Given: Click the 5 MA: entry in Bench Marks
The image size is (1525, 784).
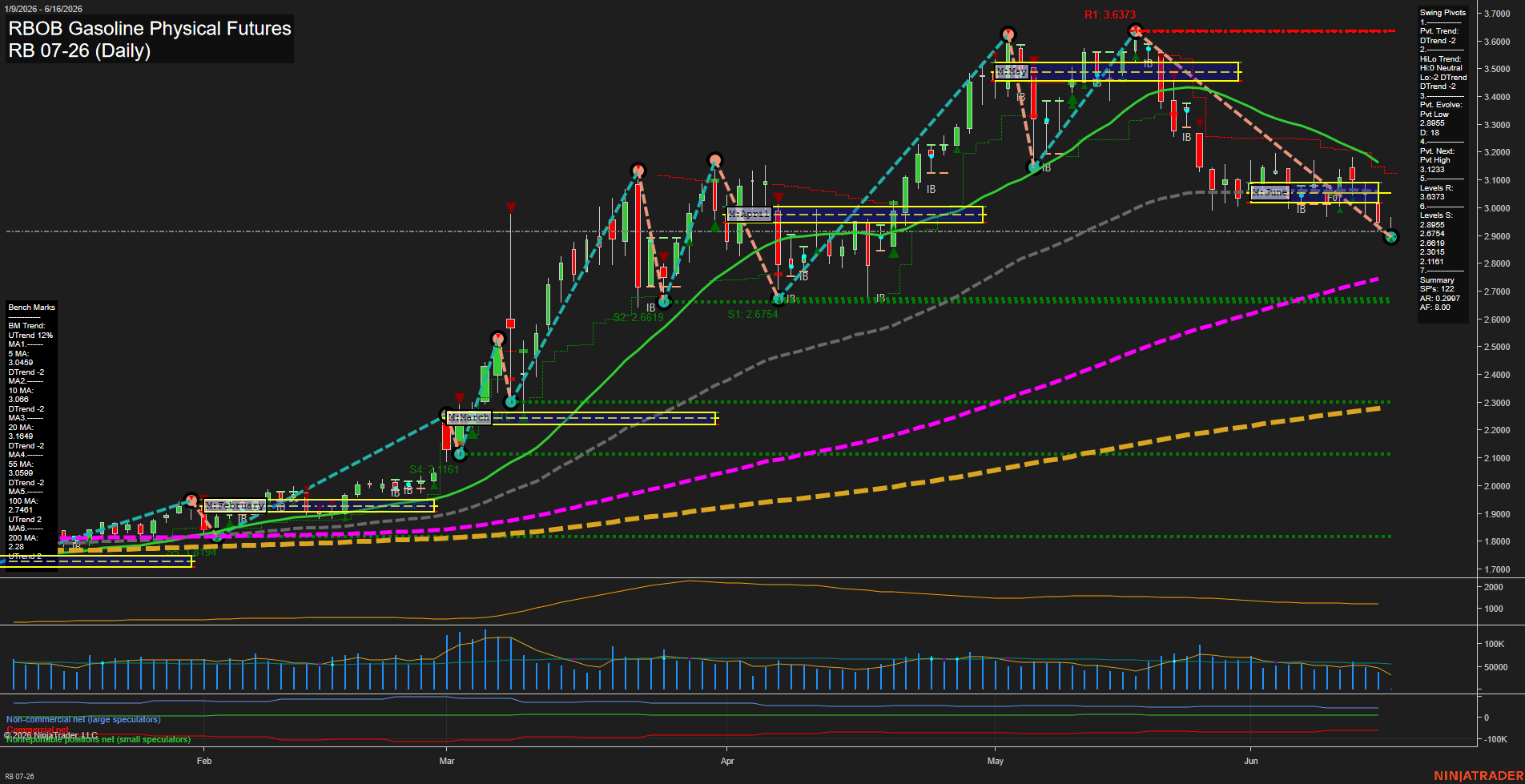Looking at the screenshot, I should click(18, 354).
